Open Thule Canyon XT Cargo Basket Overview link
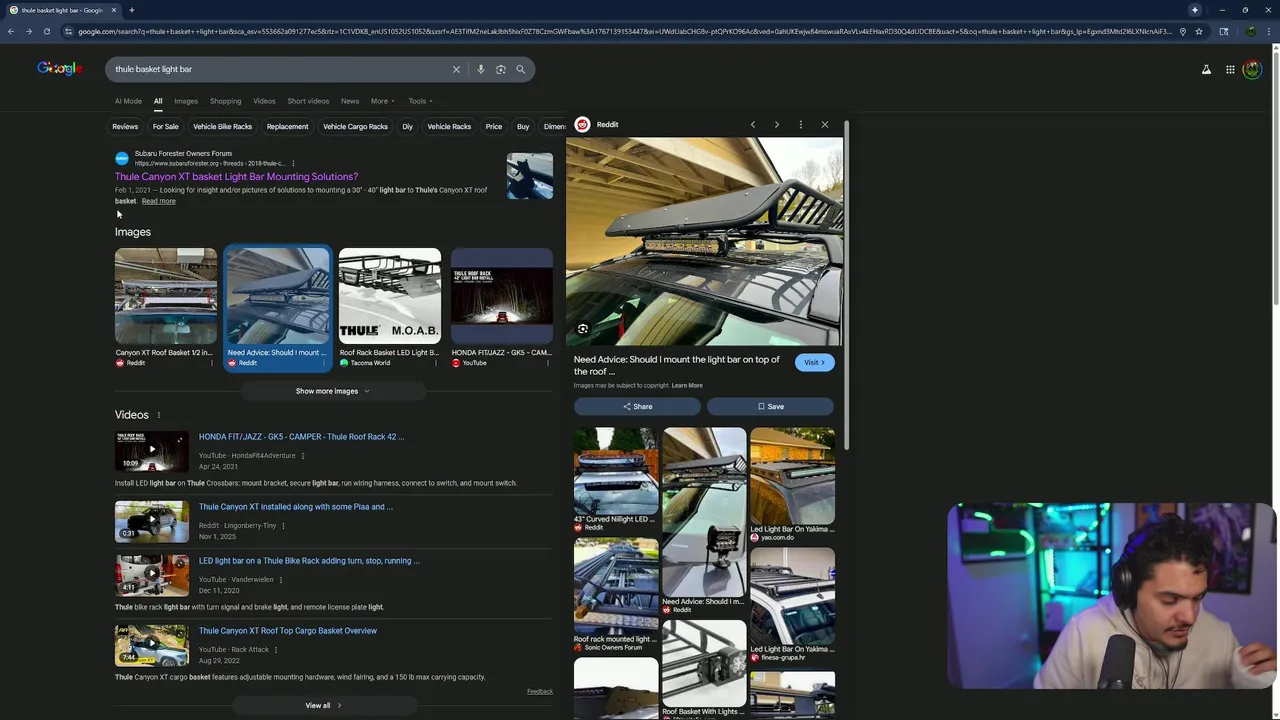This screenshot has height=720, width=1280. coord(288,631)
